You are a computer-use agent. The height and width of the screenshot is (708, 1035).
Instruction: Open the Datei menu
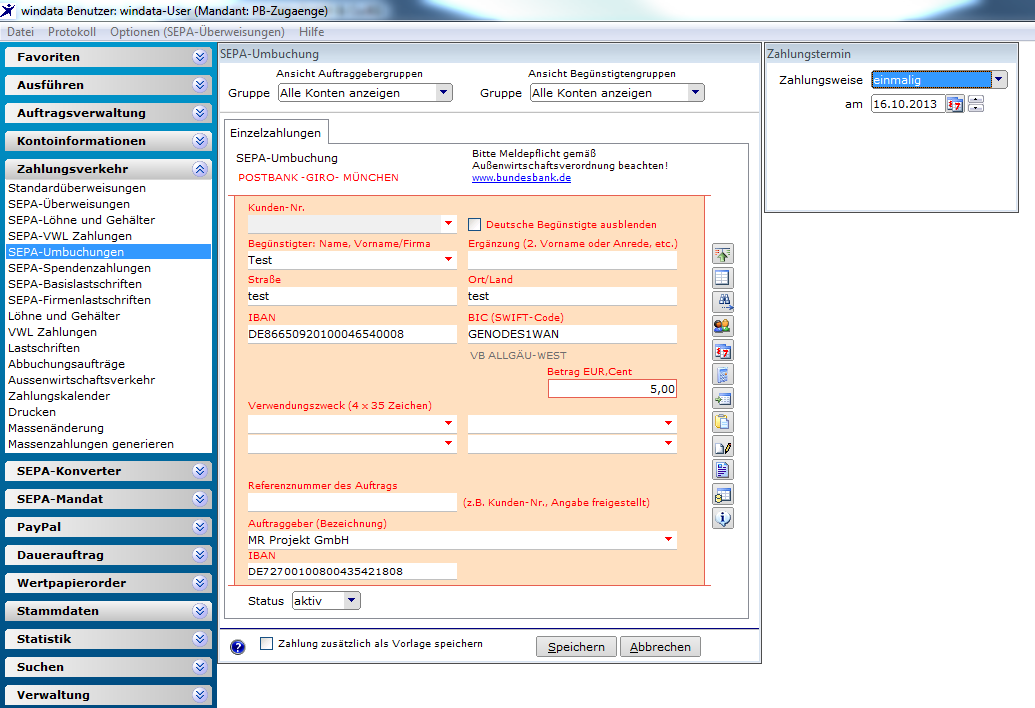coord(20,32)
